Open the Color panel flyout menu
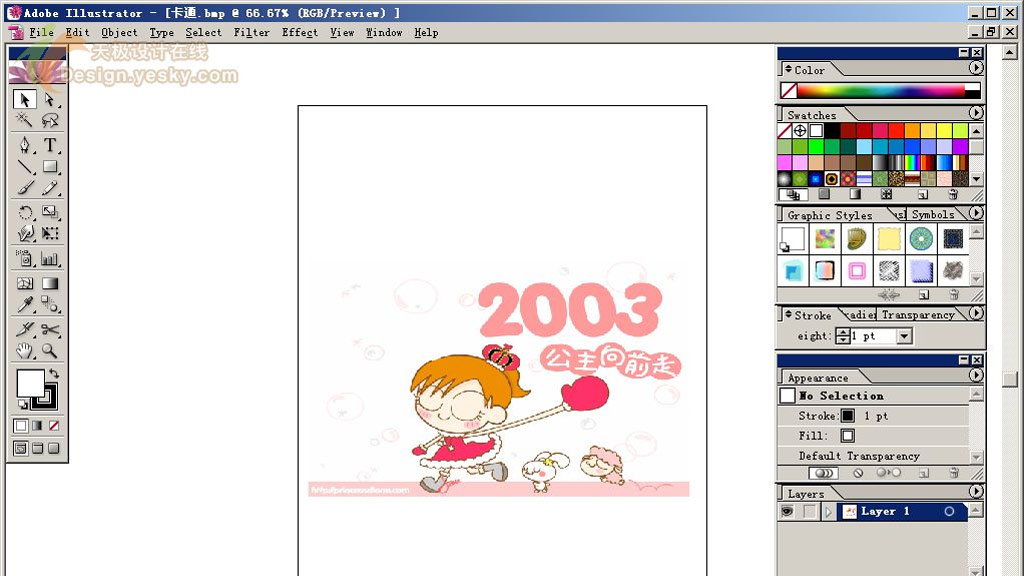Viewport: 1024px width, 576px height. coord(976,68)
